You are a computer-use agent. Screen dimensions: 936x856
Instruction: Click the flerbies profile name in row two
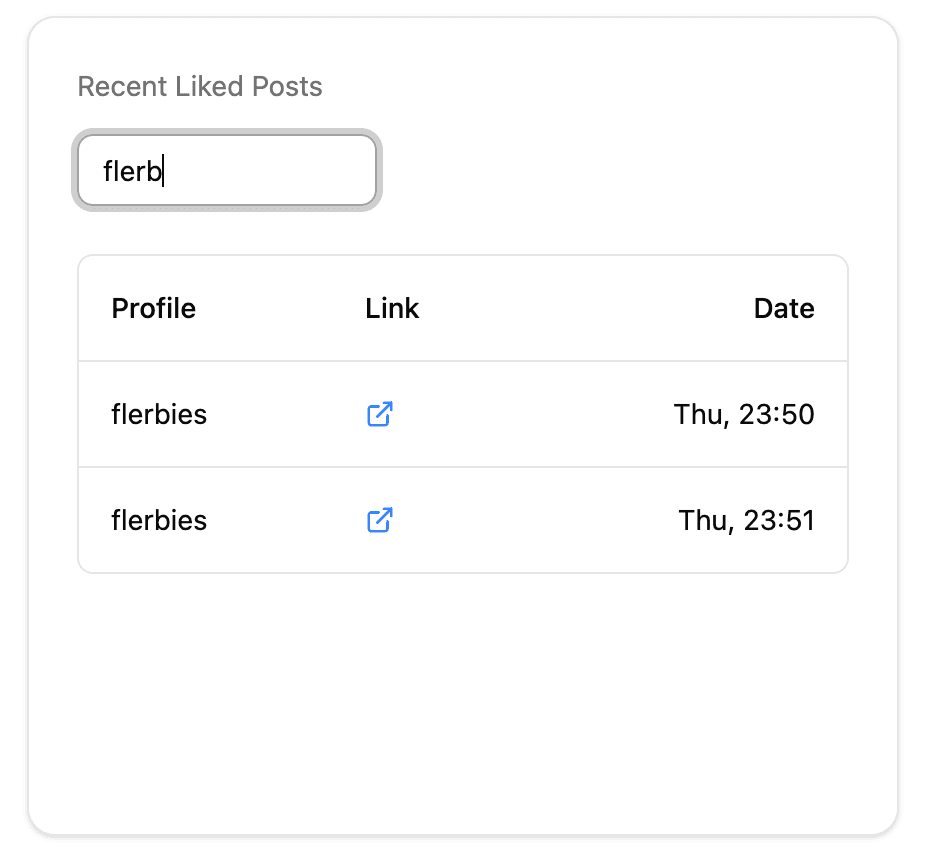click(158, 520)
